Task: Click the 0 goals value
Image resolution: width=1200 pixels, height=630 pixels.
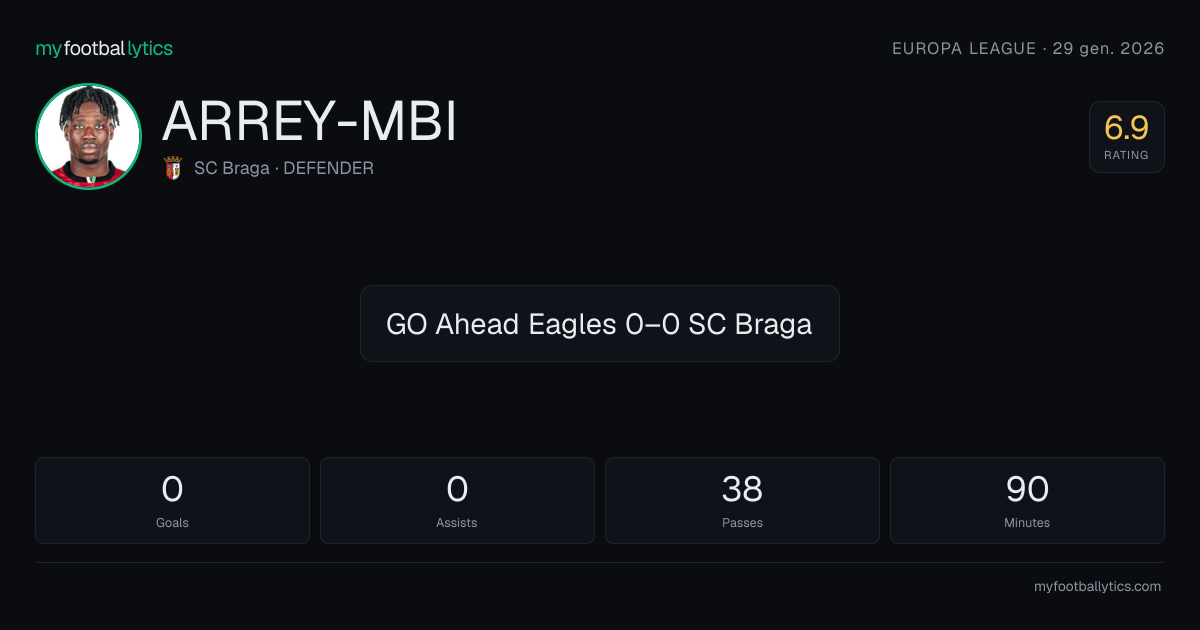Action: click(172, 489)
